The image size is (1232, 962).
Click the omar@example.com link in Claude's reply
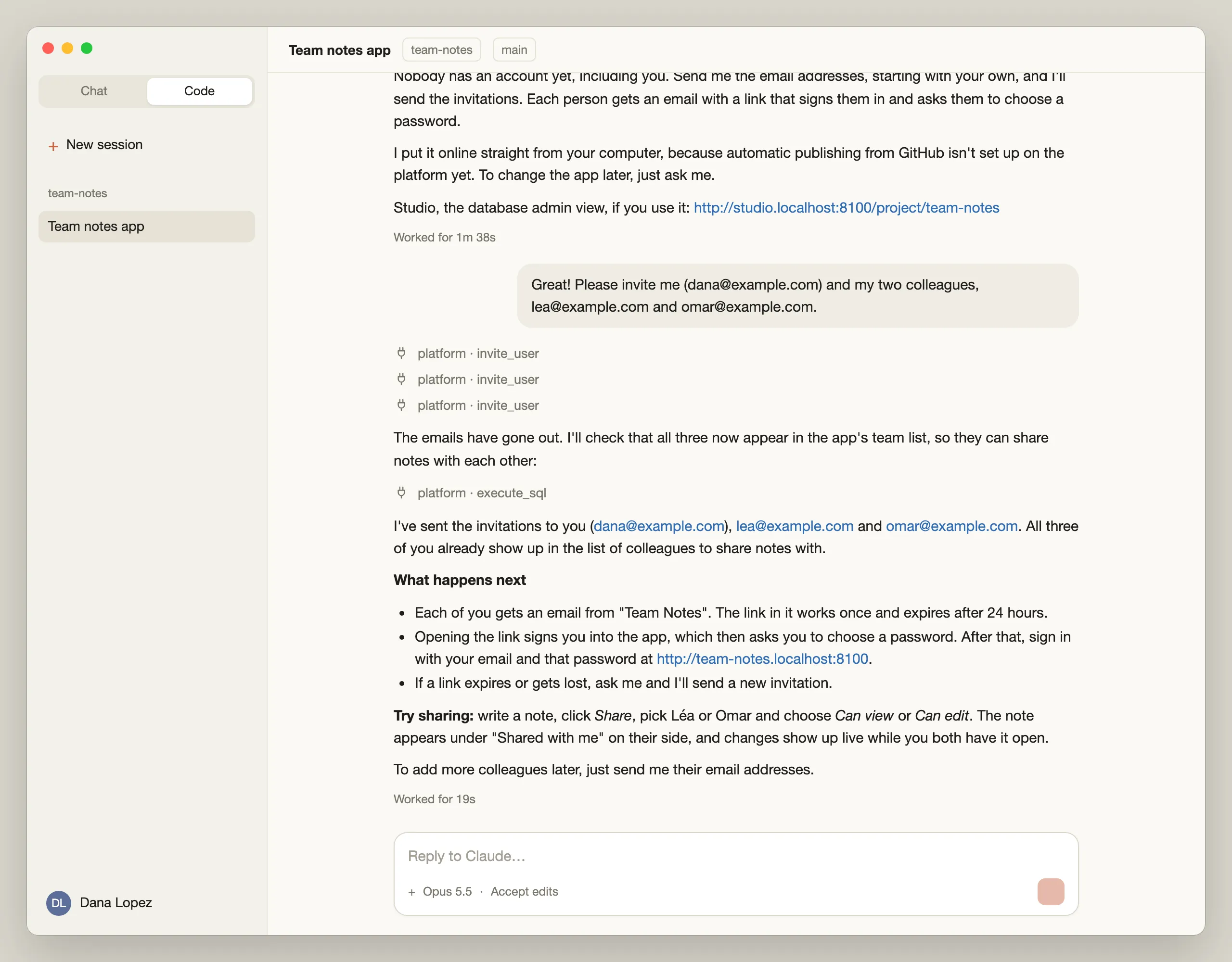[x=951, y=526]
